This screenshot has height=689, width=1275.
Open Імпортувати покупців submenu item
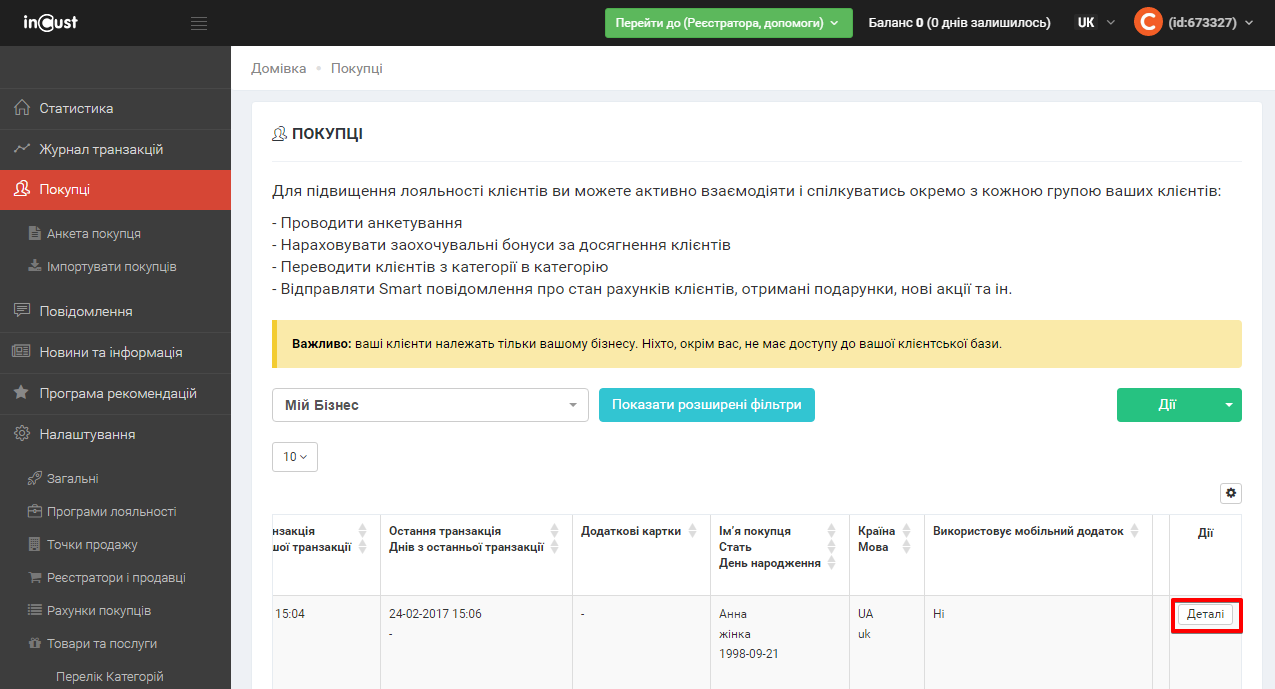(111, 267)
